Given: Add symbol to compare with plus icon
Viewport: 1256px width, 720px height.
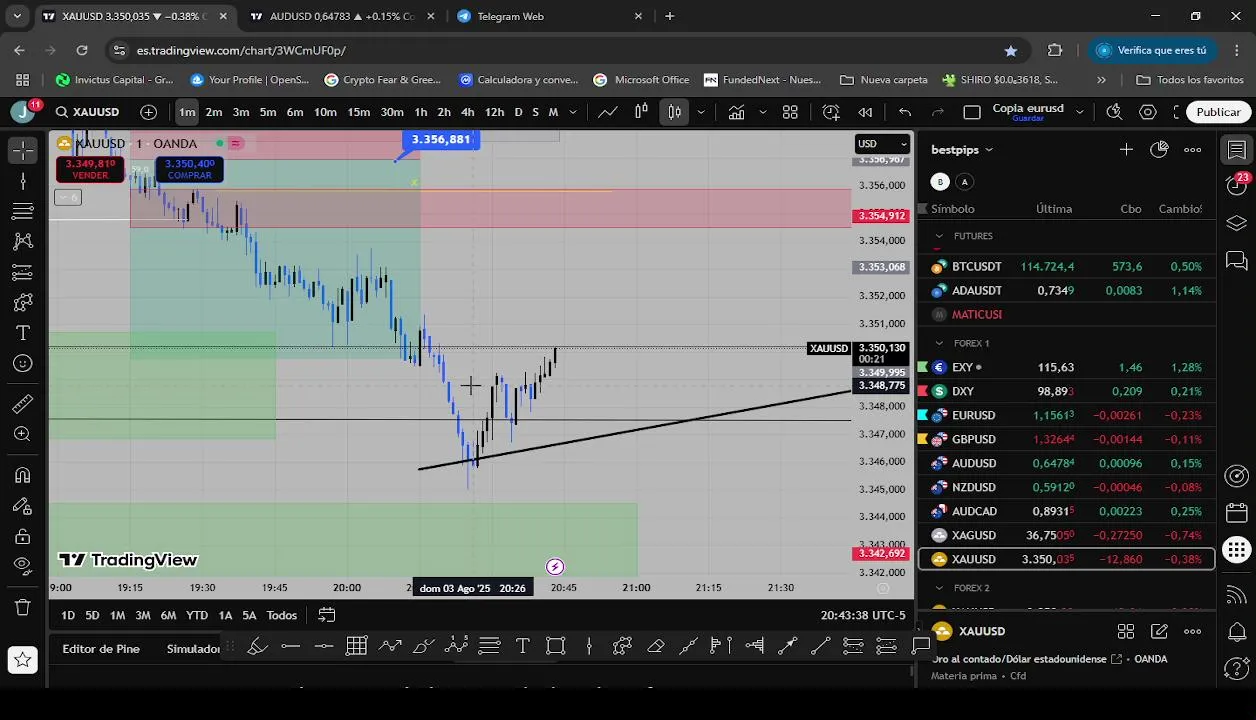Looking at the screenshot, I should (149, 112).
